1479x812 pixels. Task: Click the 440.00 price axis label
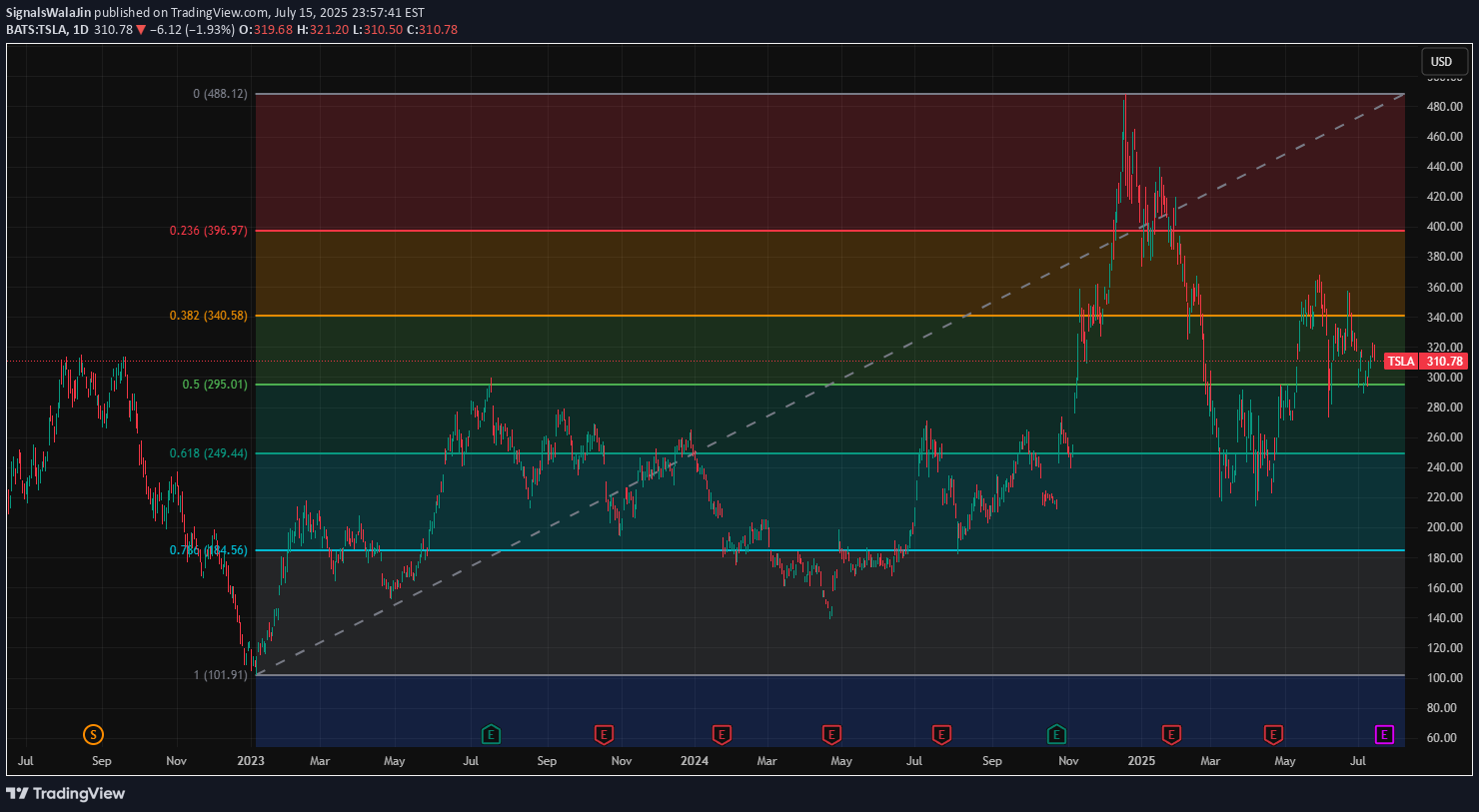(x=1445, y=167)
